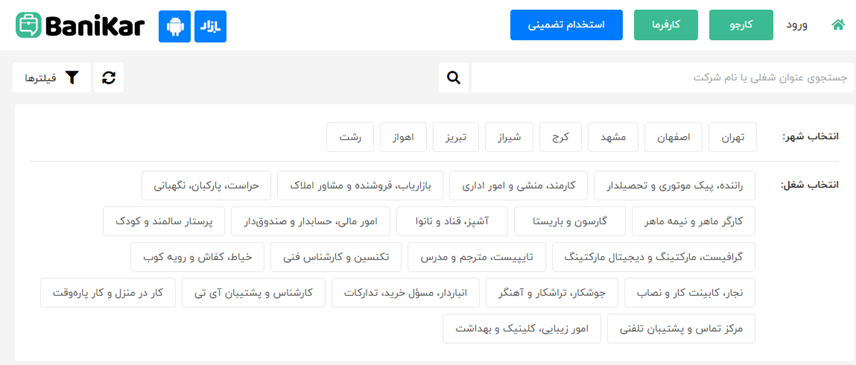Choose job جوشکار، تراشکار و آهنگر
Screen dimensions: 856x365
[552, 293]
